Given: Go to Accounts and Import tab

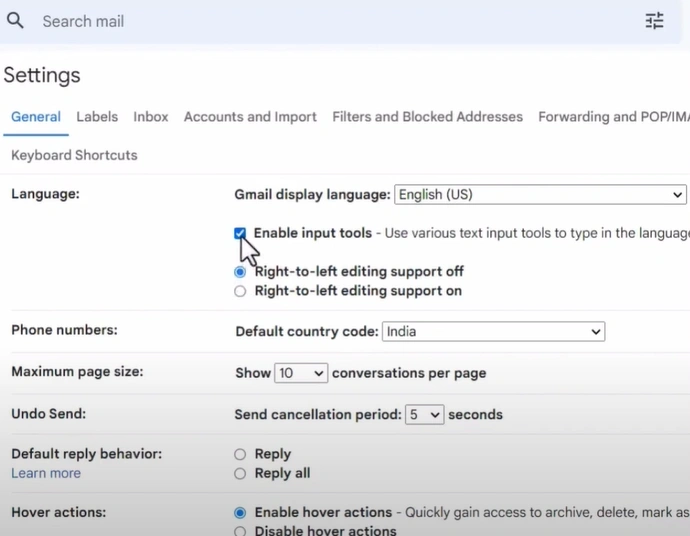Looking at the screenshot, I should [250, 117].
